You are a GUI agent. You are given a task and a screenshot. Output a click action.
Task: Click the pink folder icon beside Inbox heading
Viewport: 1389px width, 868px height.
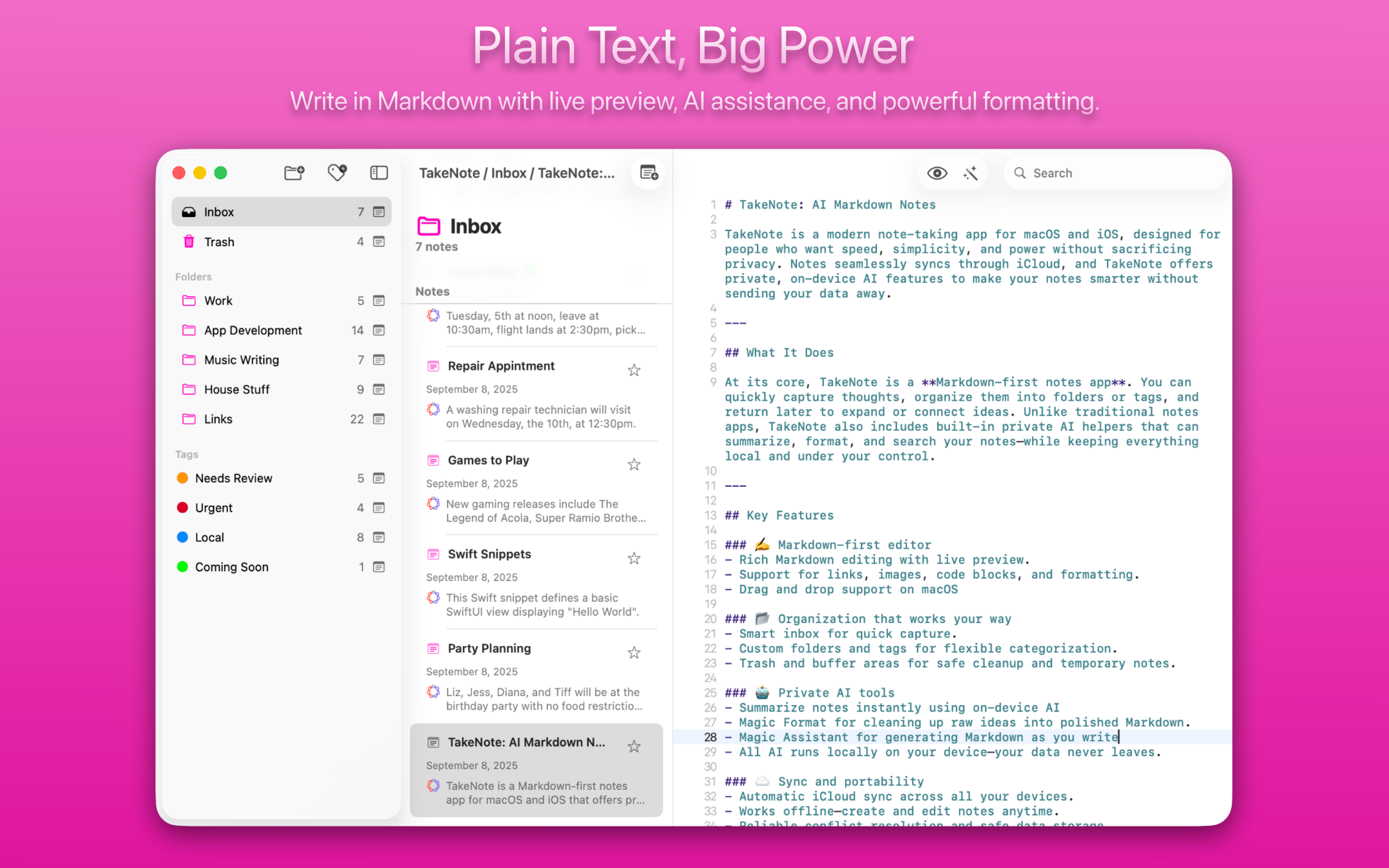pyautogui.click(x=429, y=226)
